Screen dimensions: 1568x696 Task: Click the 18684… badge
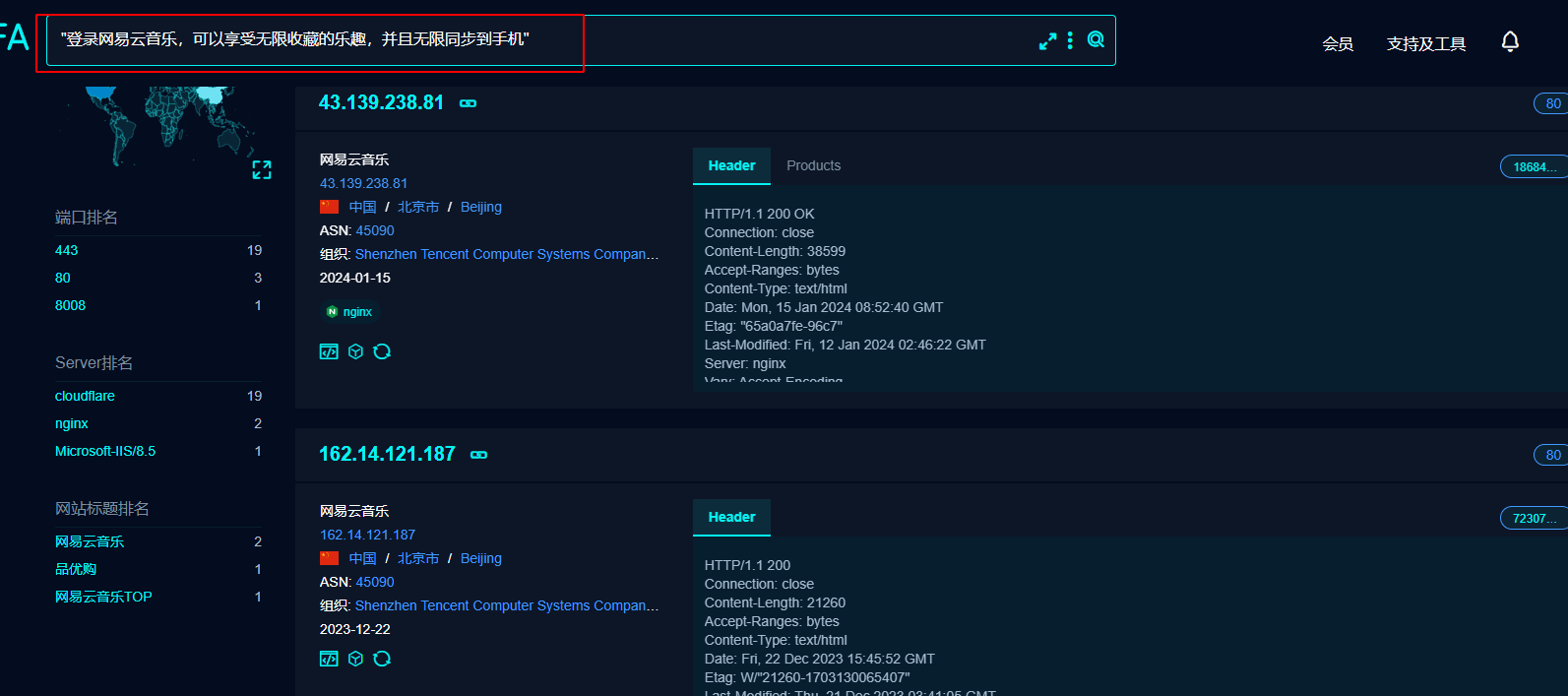tap(1534, 166)
